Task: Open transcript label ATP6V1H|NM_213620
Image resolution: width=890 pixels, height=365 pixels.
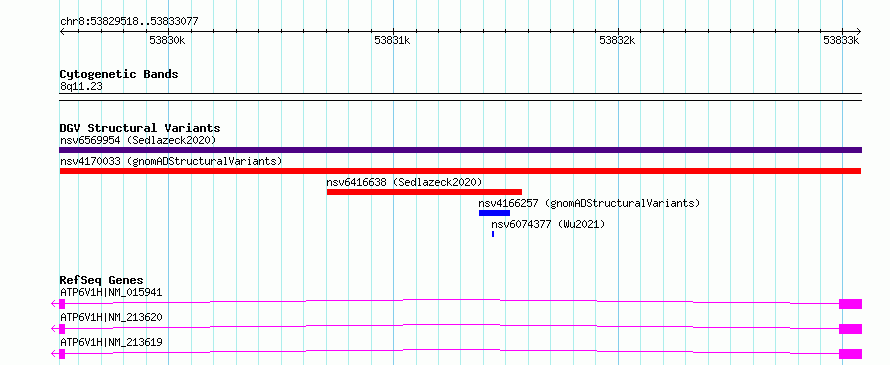Action: point(111,317)
